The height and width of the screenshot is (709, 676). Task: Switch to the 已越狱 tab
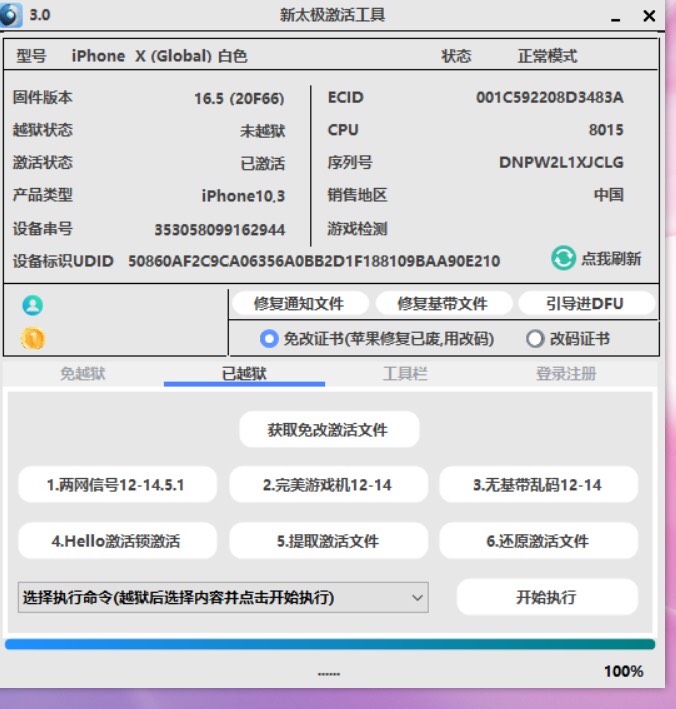244,373
